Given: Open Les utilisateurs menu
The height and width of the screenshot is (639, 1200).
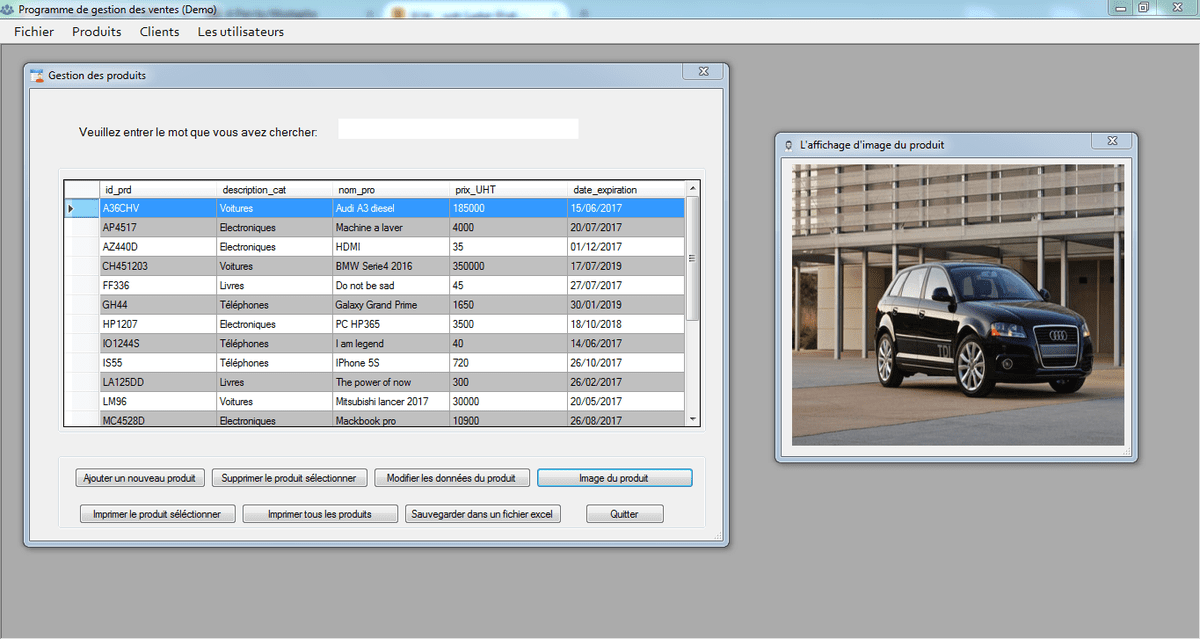Looking at the screenshot, I should tap(240, 32).
